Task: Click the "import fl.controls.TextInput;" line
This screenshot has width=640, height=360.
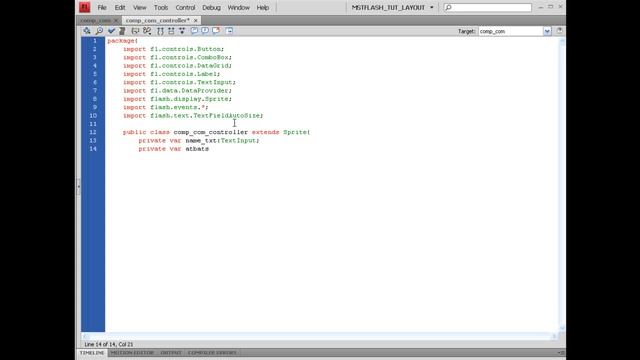Action: point(179,82)
